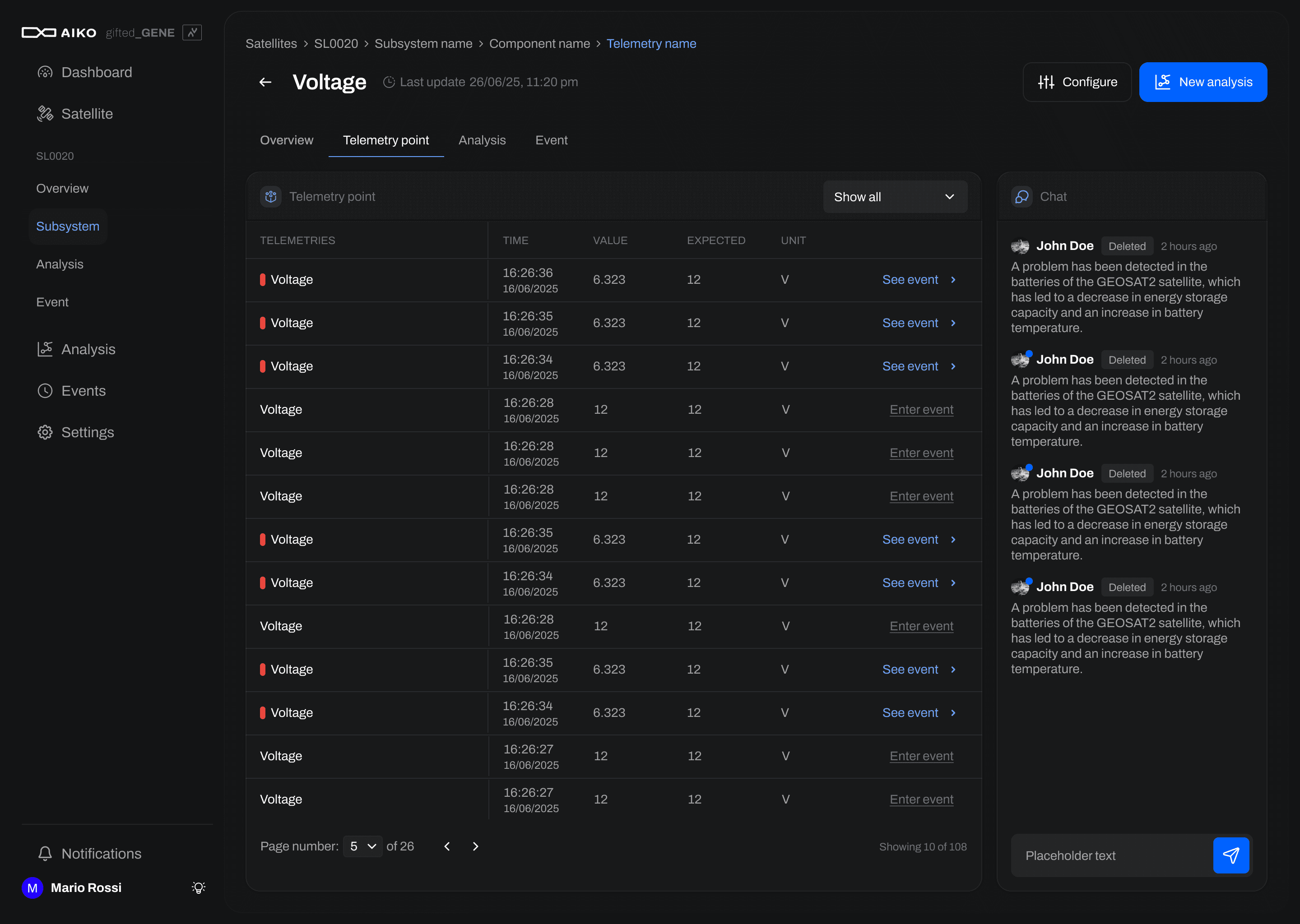Expand the Show all filter dropdown
Screen dimensions: 1300x924
(895, 197)
